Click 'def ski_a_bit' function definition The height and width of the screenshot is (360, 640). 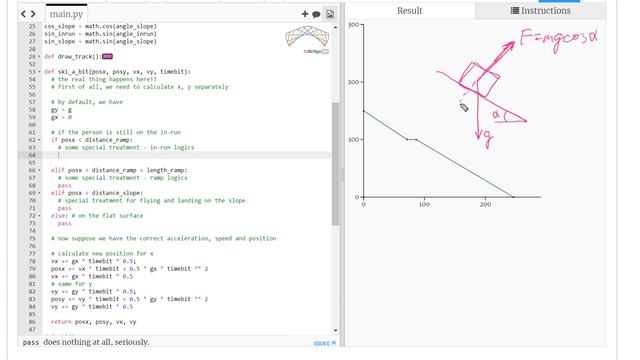[117, 72]
